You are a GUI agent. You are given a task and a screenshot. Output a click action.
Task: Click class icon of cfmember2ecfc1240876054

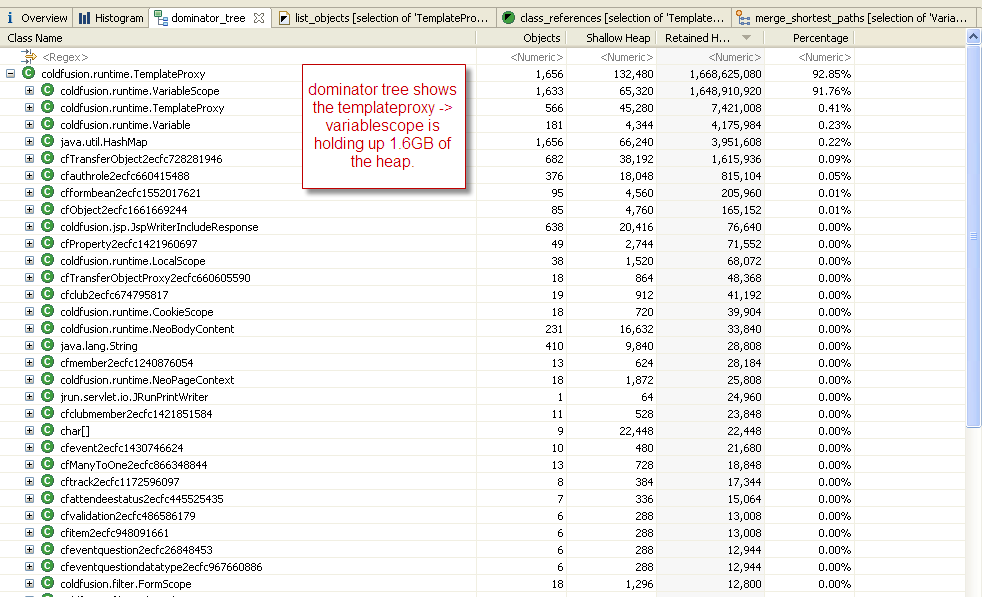pyautogui.click(x=47, y=362)
